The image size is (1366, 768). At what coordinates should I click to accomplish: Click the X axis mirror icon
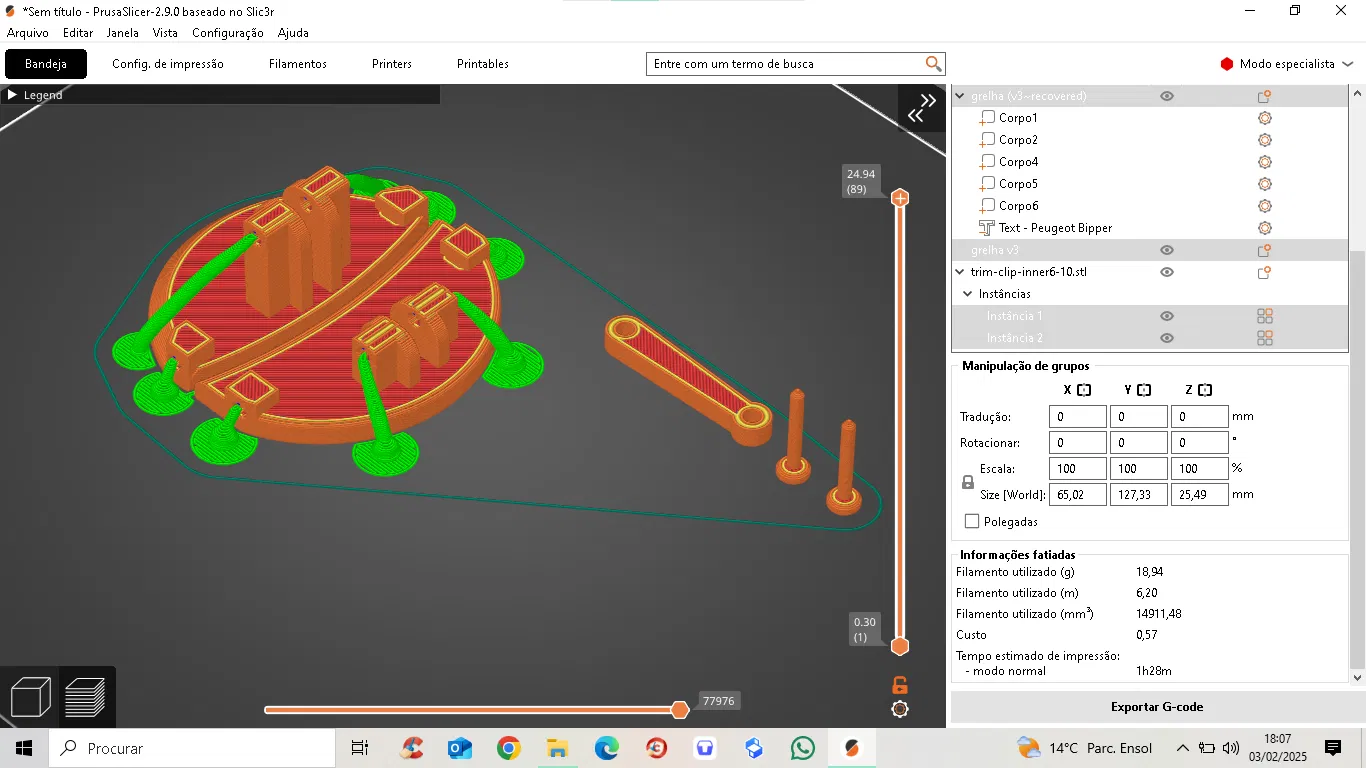(x=1084, y=390)
